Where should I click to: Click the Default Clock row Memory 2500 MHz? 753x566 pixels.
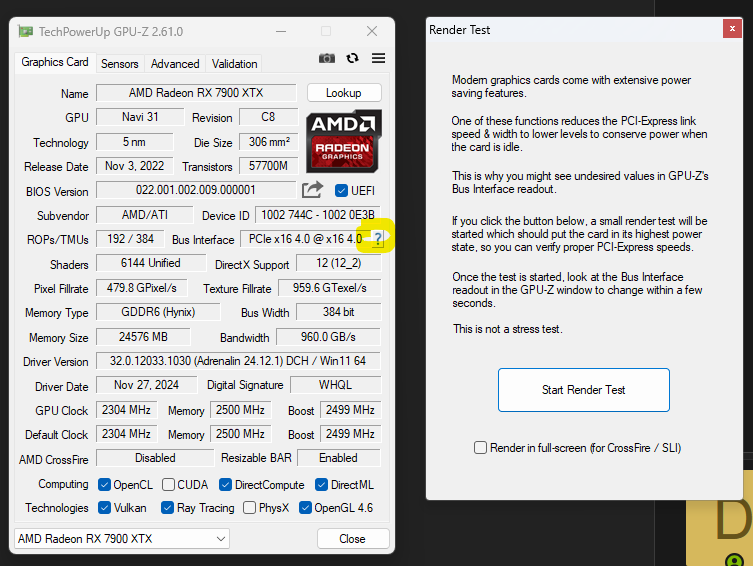(x=241, y=434)
